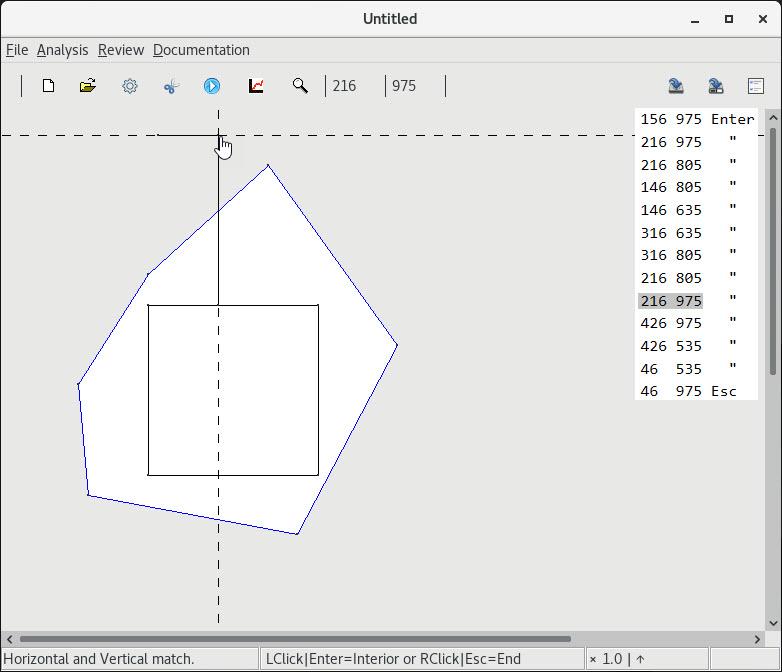Image resolution: width=782 pixels, height=672 pixels.
Task: Open the Review menu
Action: (121, 50)
